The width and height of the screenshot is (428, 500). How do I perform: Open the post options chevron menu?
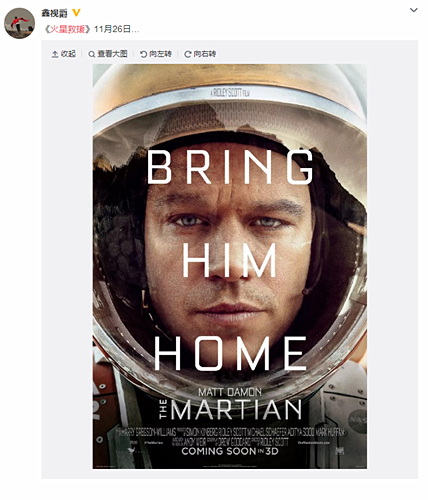coord(414,10)
